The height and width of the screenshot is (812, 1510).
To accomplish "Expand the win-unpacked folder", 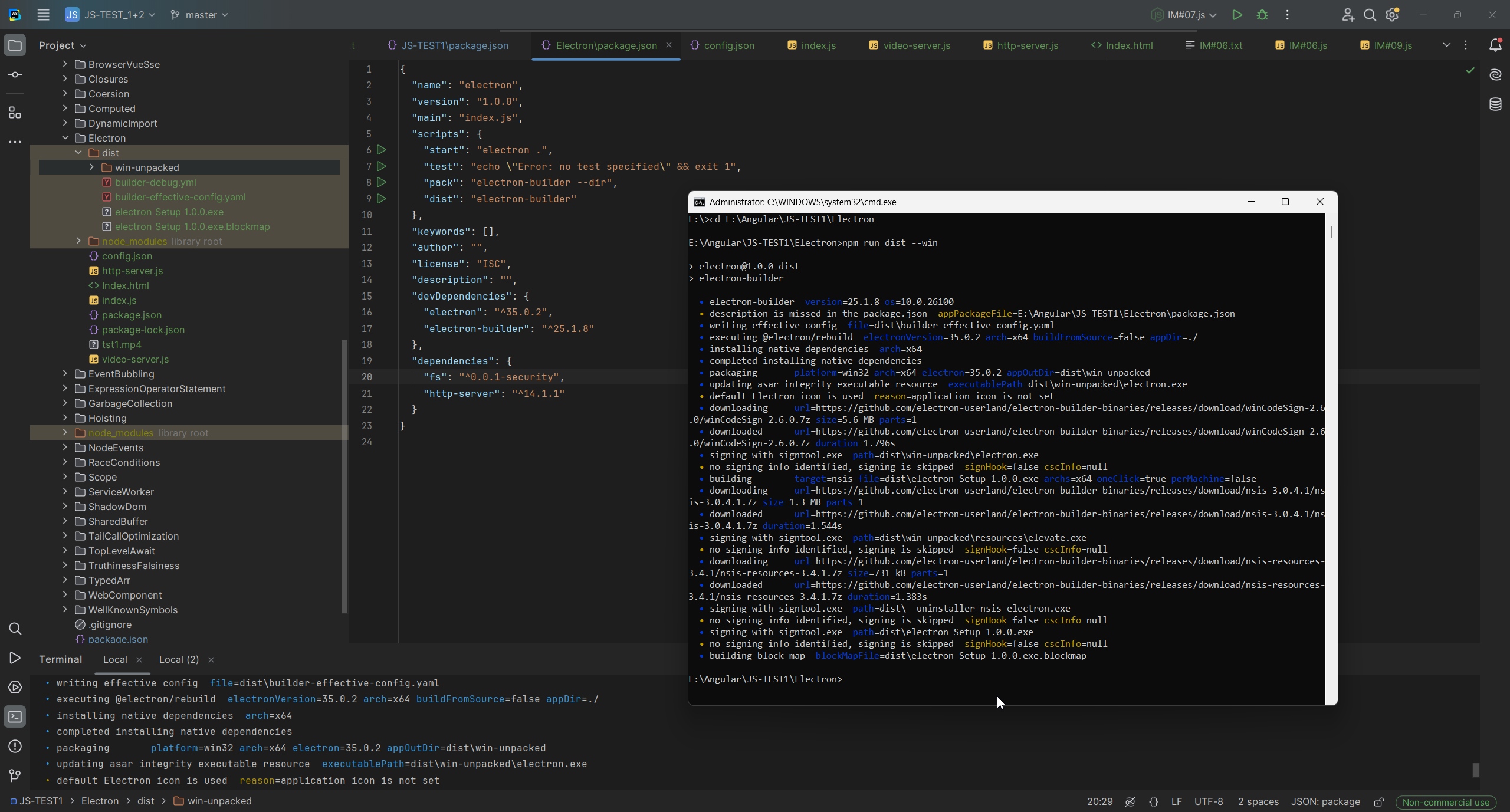I will (x=91, y=167).
